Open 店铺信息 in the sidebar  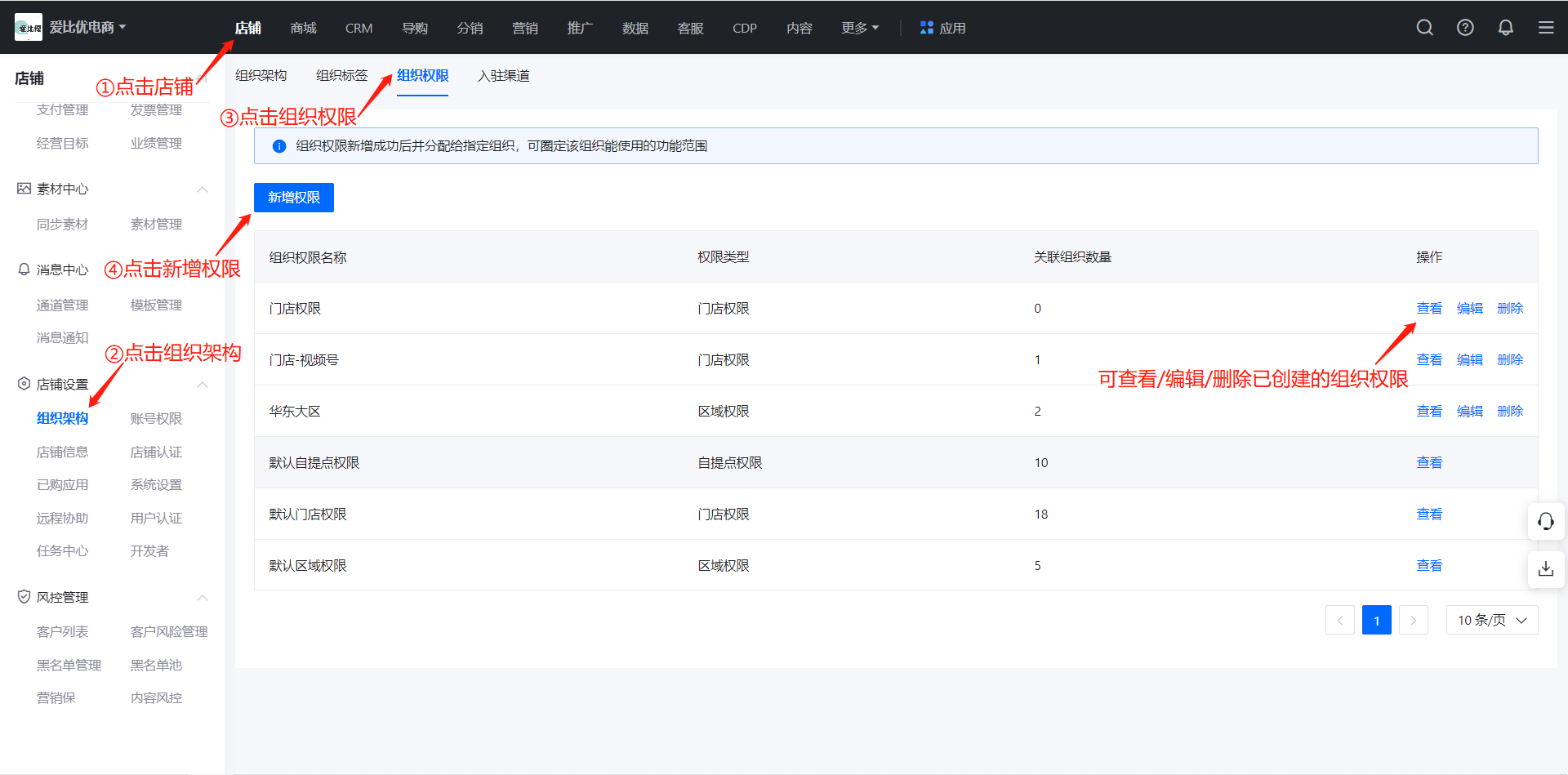pyautogui.click(x=62, y=452)
